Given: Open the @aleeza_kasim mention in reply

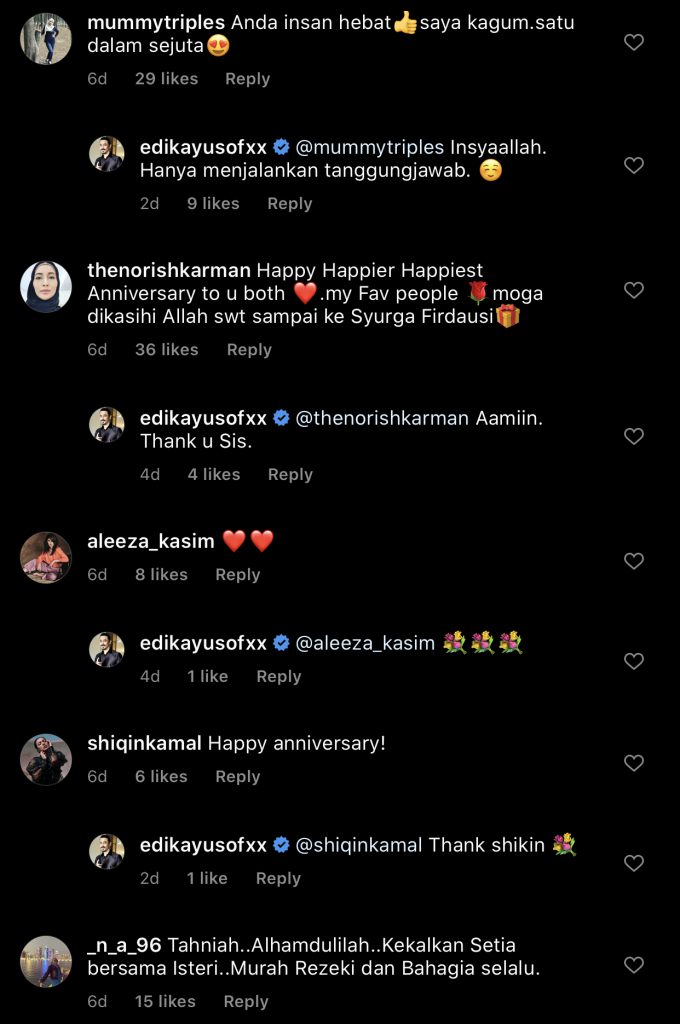Looking at the screenshot, I should (x=365, y=643).
